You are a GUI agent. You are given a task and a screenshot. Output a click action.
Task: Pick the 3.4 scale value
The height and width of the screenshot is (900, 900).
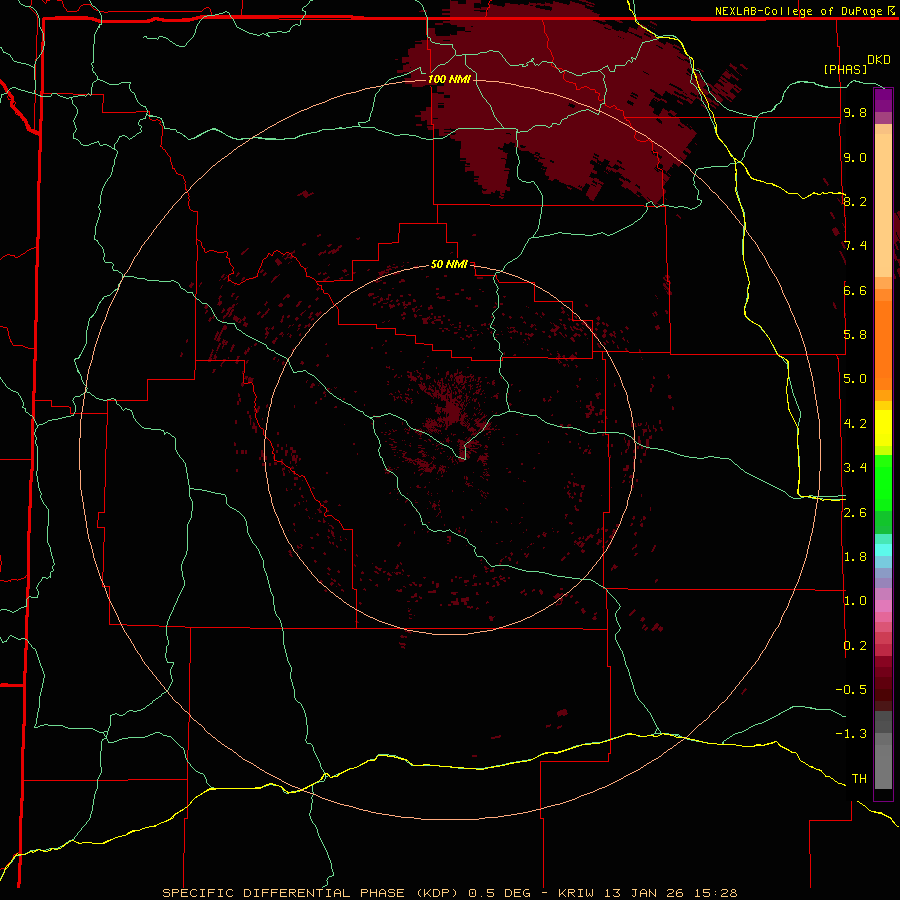point(855,467)
